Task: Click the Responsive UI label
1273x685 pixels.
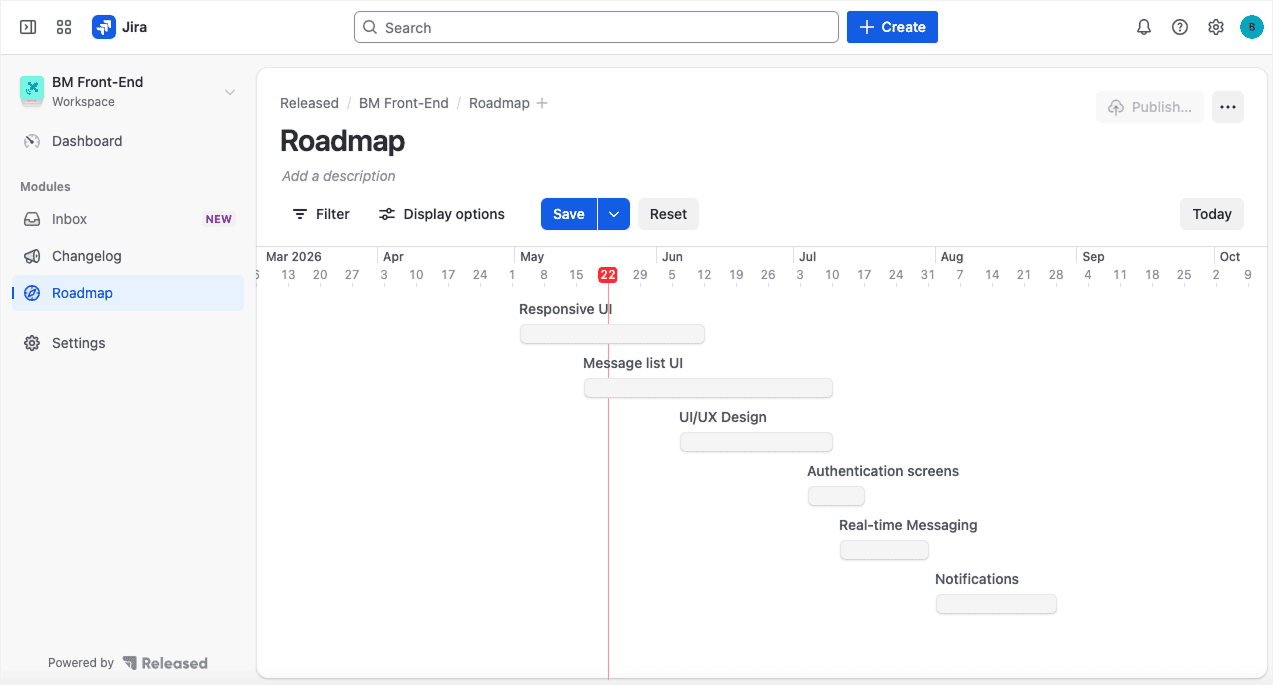Action: click(565, 309)
